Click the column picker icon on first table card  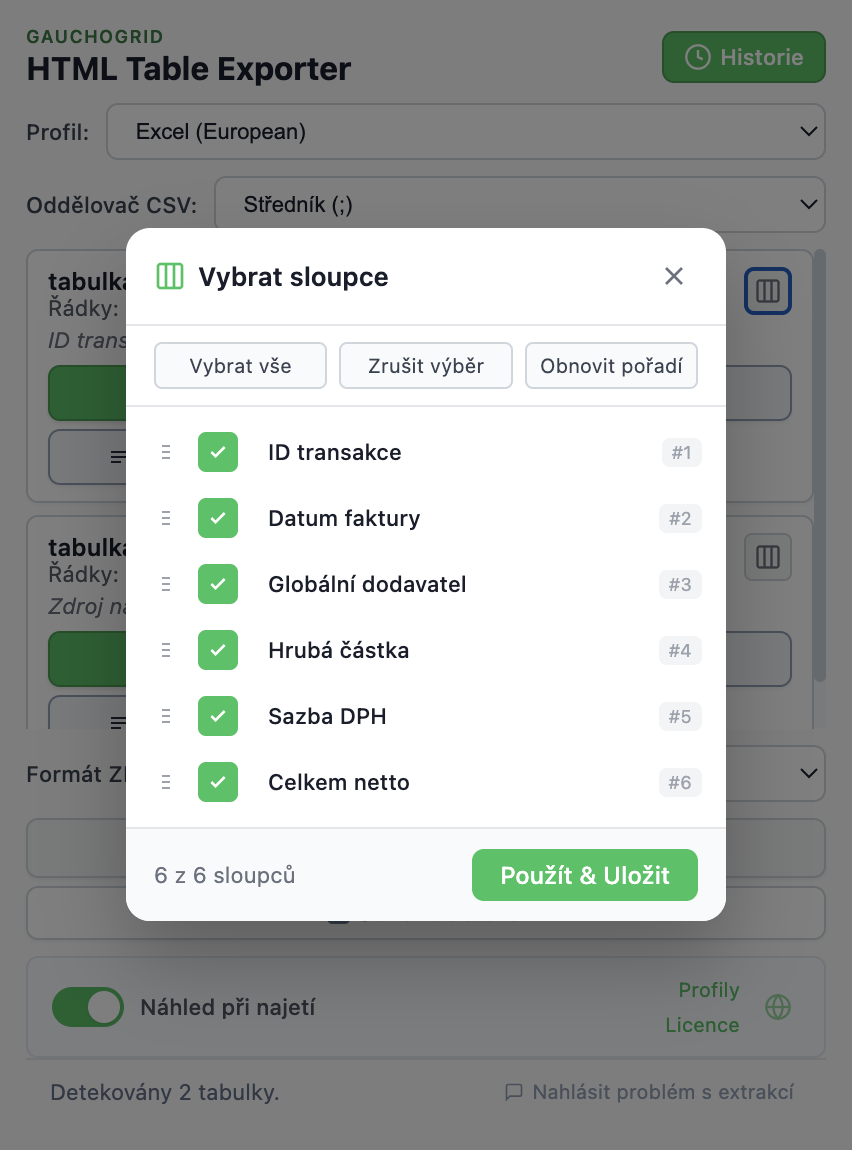point(768,291)
